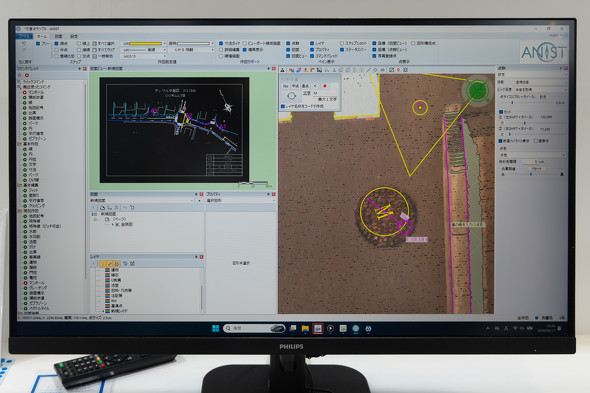The height and width of the screenshot is (393, 590).
Task: Click すべて選択 snap button
Action: pos(103,44)
